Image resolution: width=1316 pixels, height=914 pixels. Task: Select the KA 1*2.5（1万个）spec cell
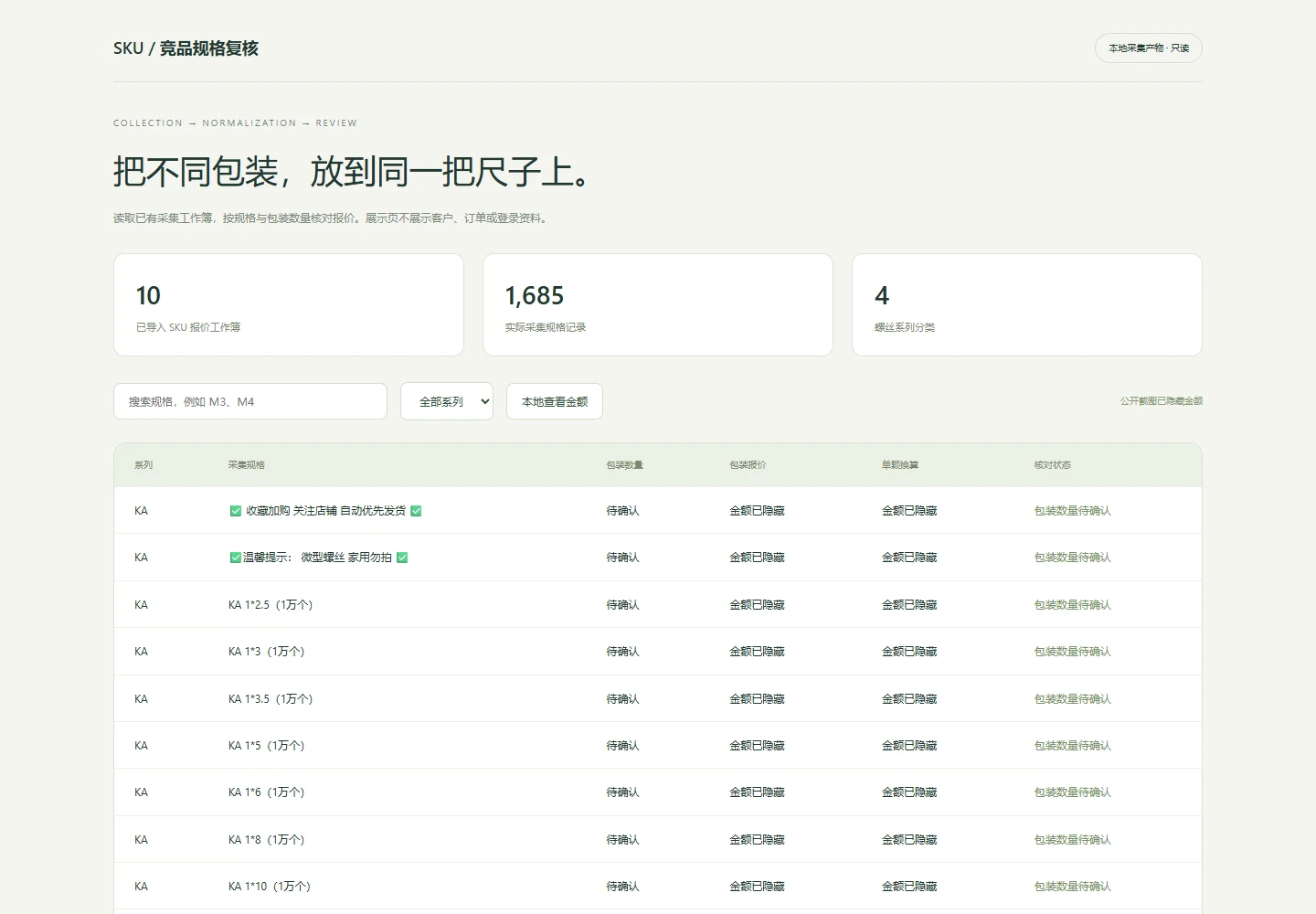pos(271,605)
